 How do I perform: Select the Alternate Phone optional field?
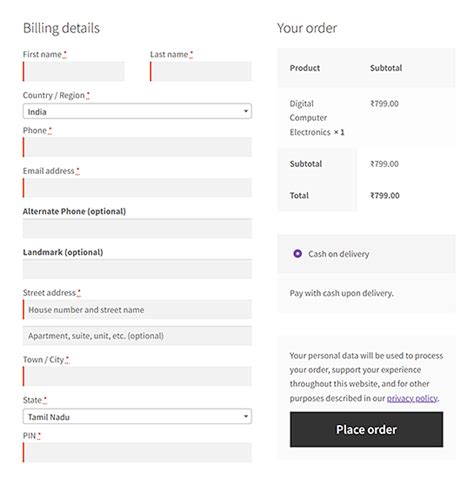tap(137, 228)
